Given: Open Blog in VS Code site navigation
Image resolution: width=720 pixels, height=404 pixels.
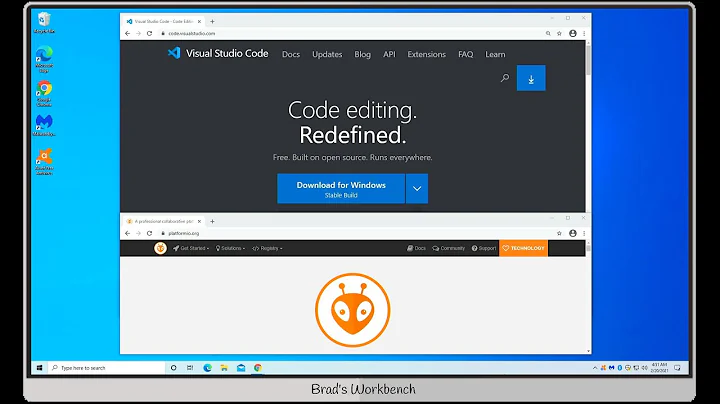Looking at the screenshot, I should coord(362,54).
